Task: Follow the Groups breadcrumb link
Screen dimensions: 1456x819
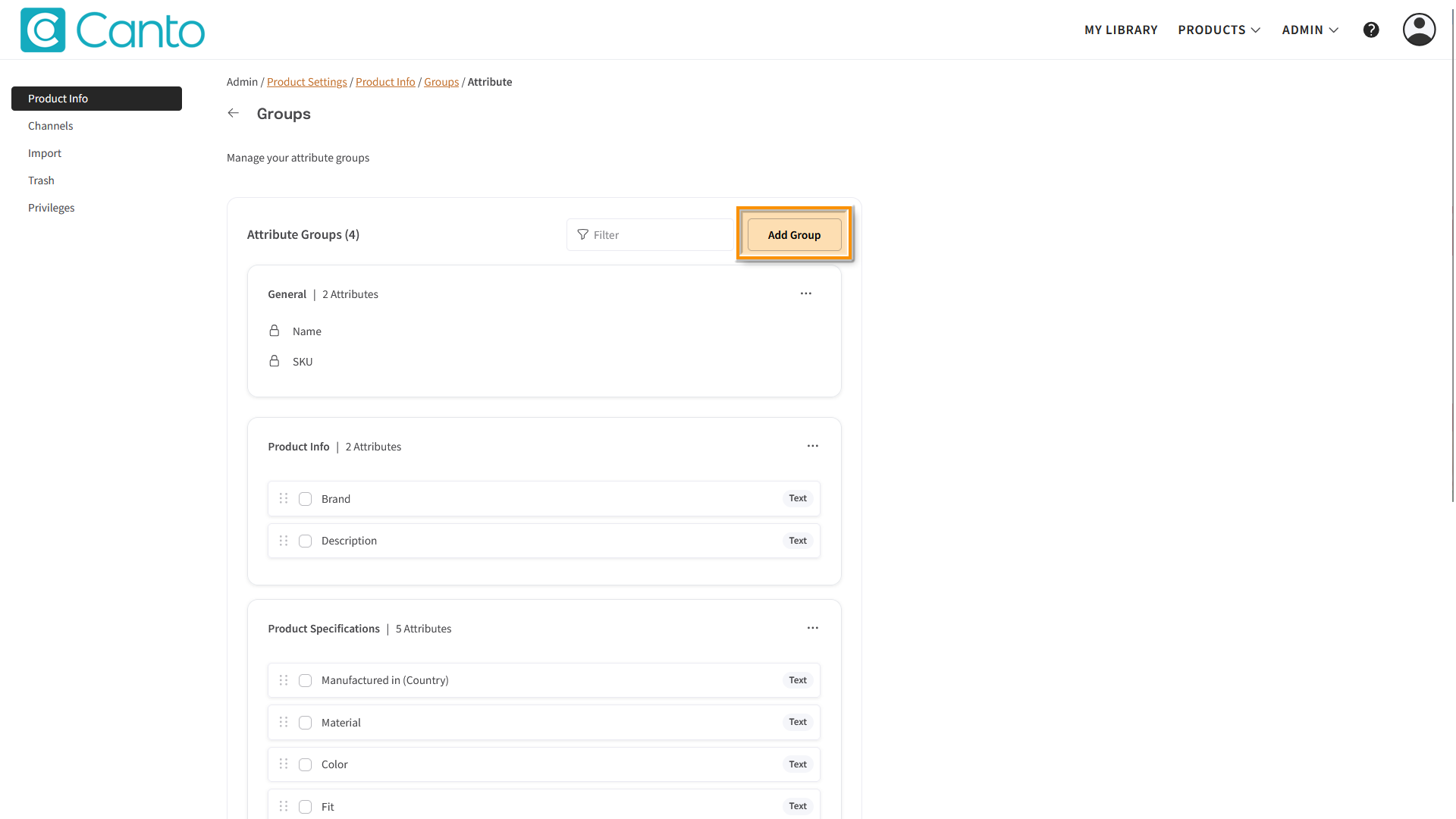Action: [441, 82]
